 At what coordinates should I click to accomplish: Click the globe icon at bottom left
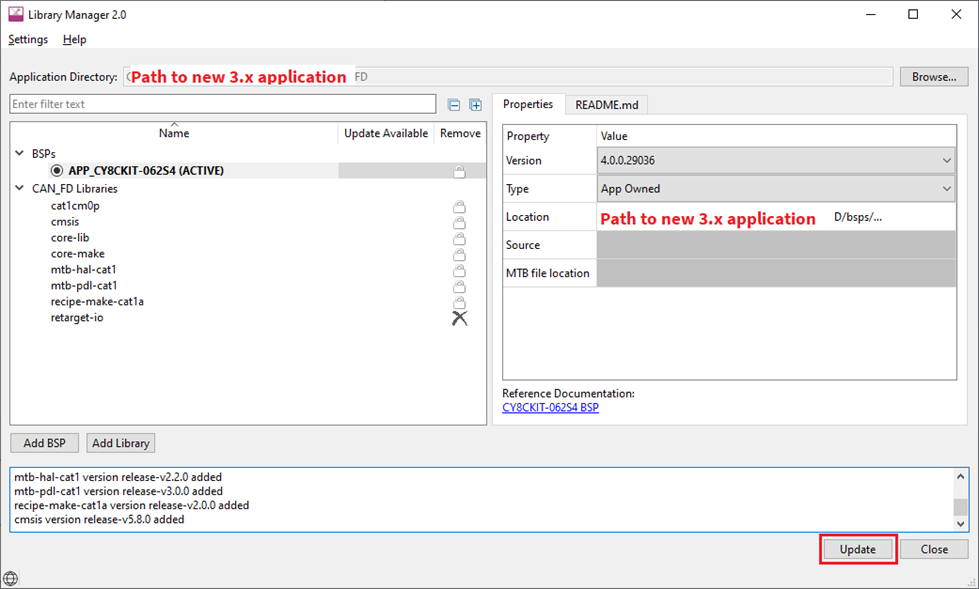coord(10,578)
